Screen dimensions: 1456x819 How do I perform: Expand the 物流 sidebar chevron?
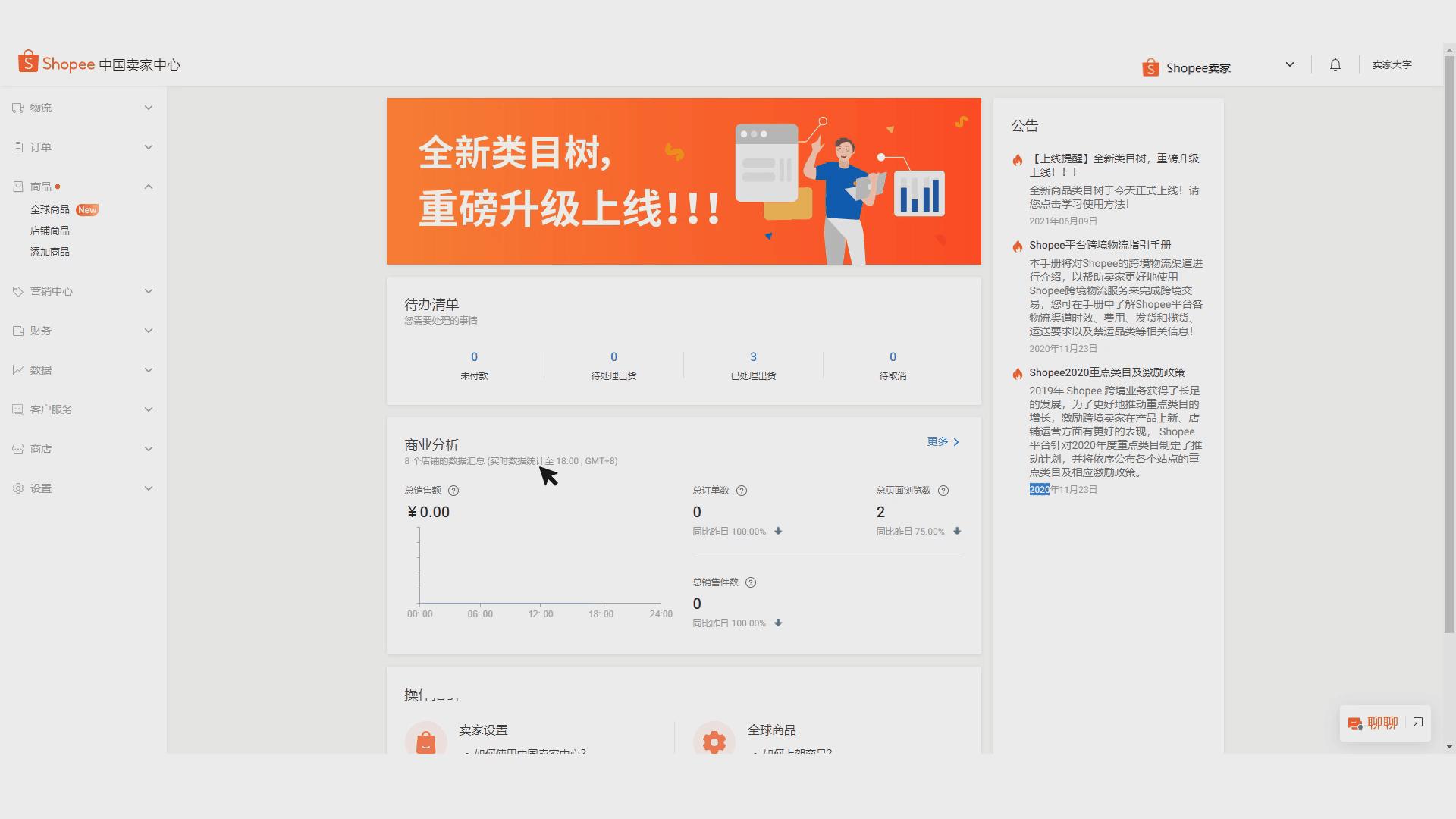point(149,107)
